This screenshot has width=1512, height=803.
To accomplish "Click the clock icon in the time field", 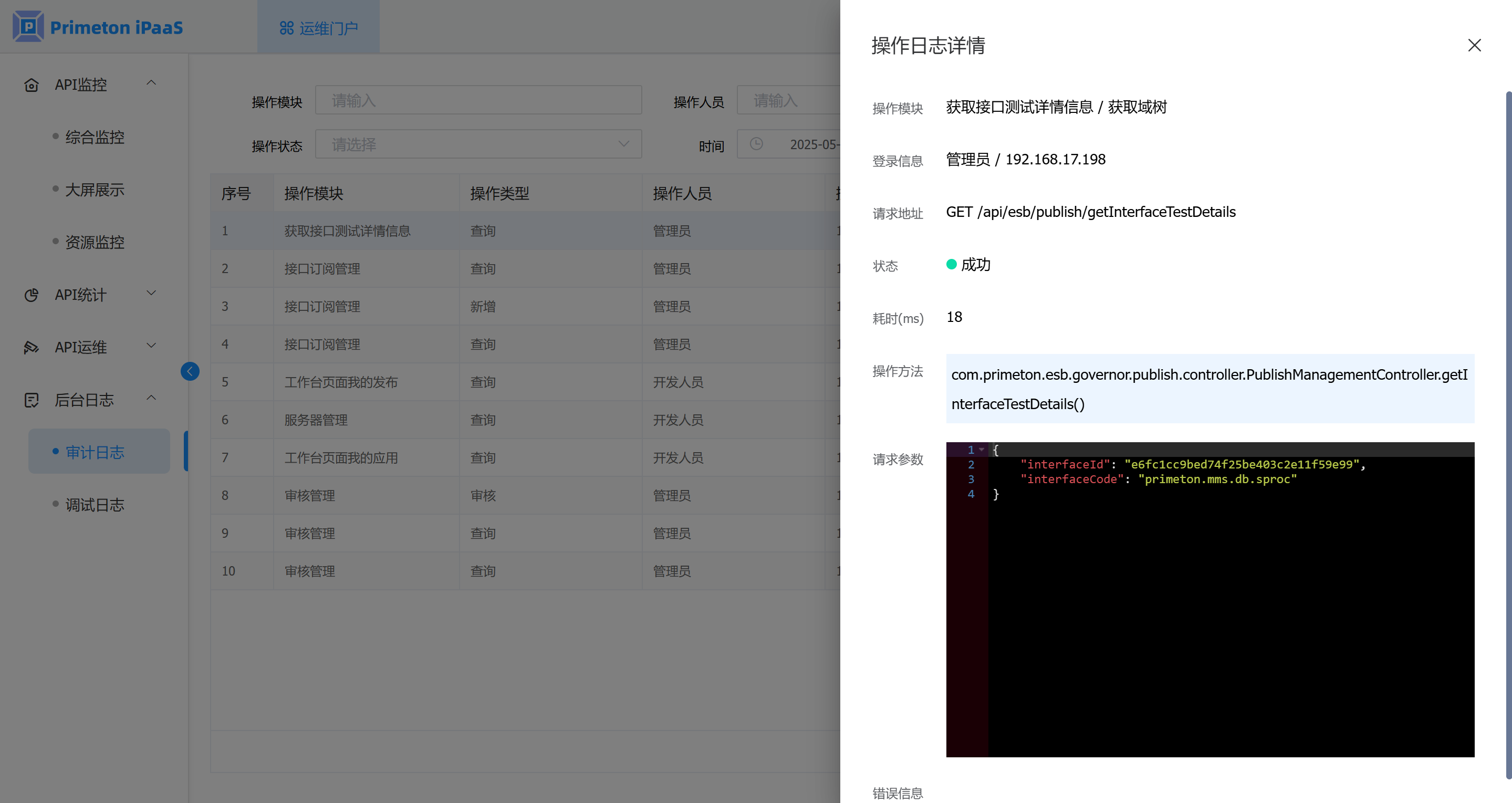I will (756, 144).
